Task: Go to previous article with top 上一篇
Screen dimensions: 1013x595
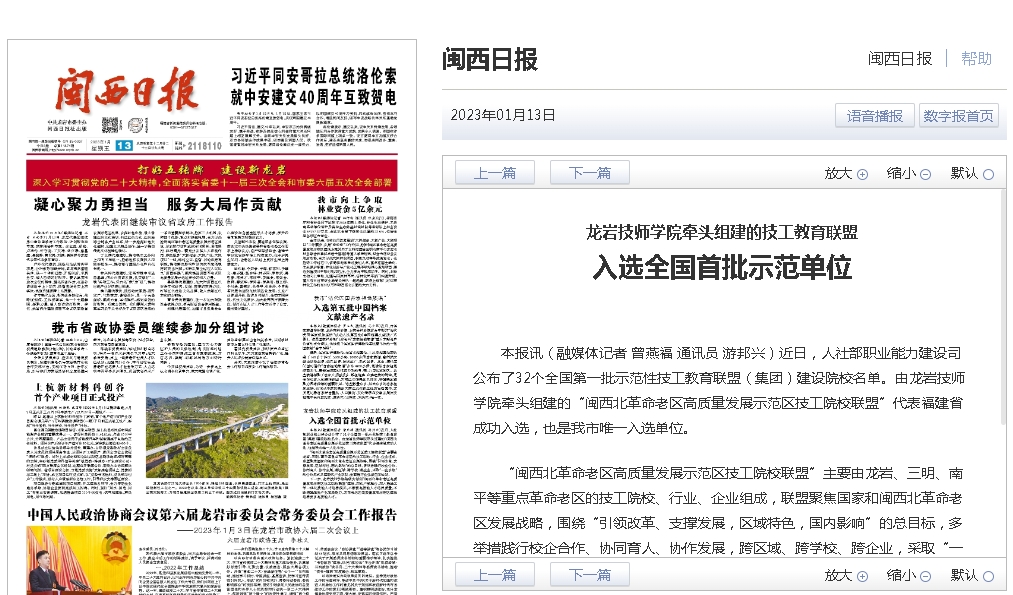Action: (494, 173)
